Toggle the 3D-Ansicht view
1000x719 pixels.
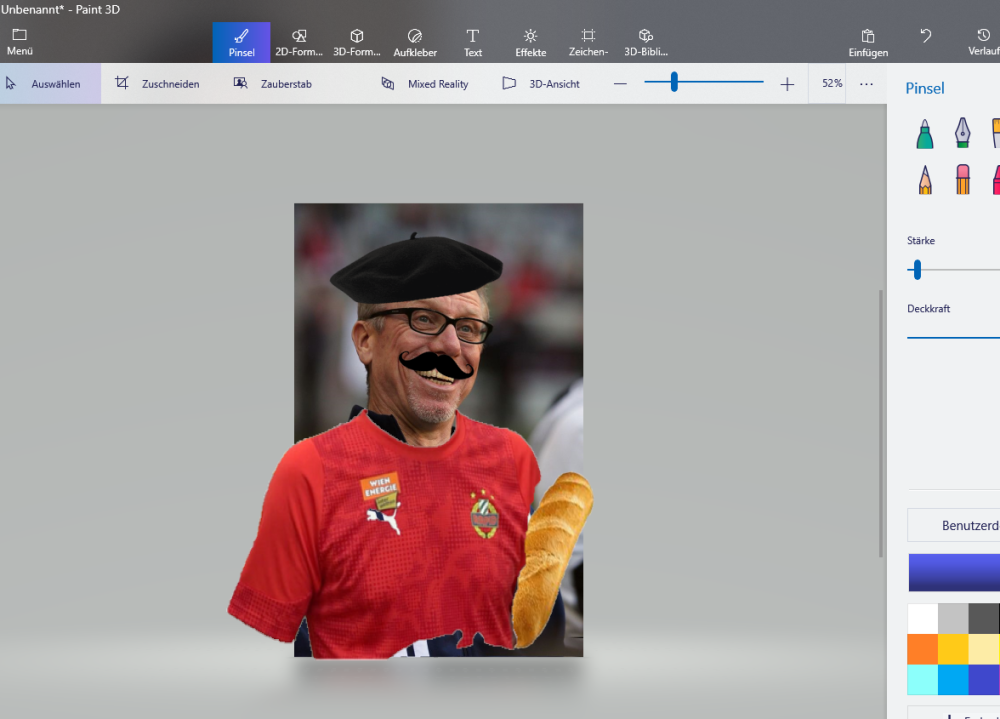[541, 84]
